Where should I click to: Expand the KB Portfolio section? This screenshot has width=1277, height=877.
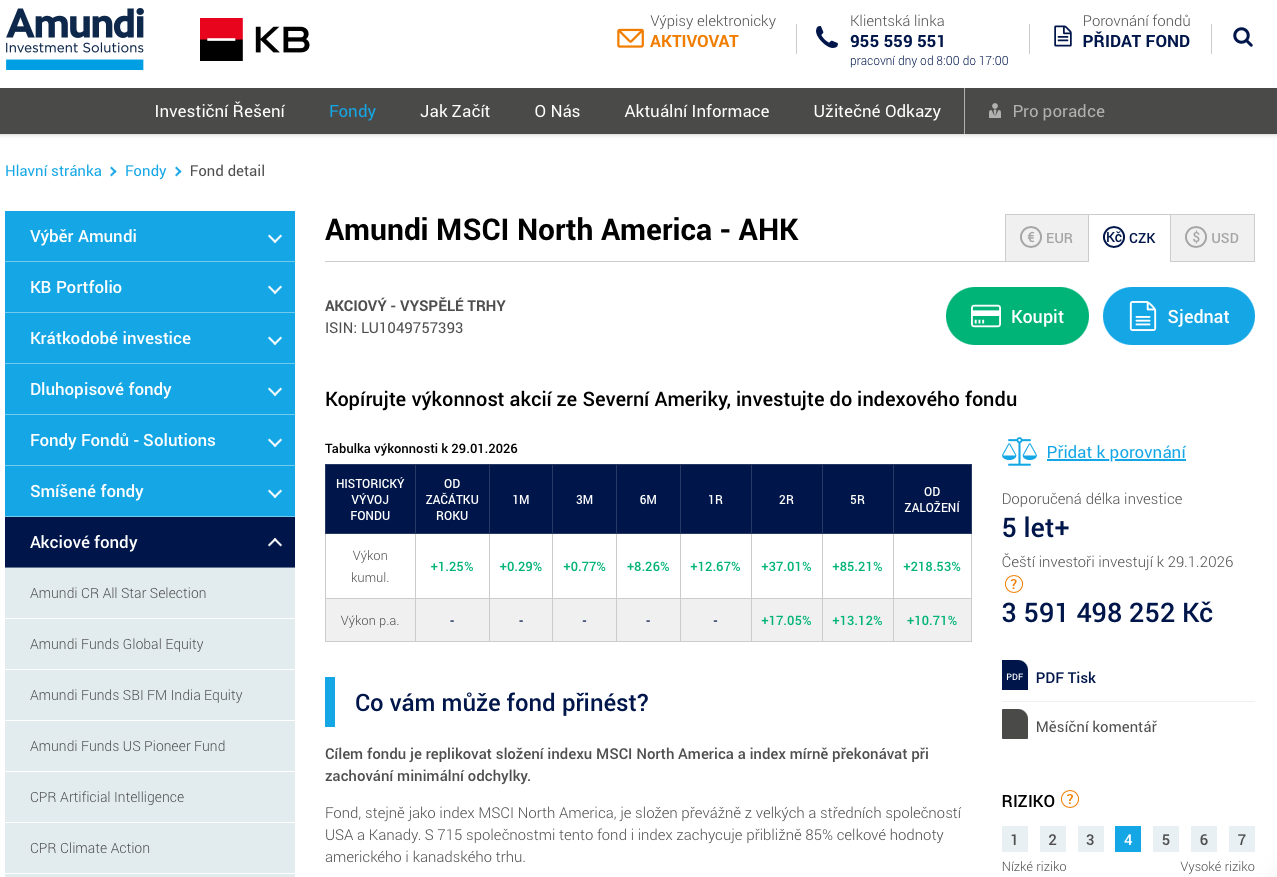(x=149, y=287)
